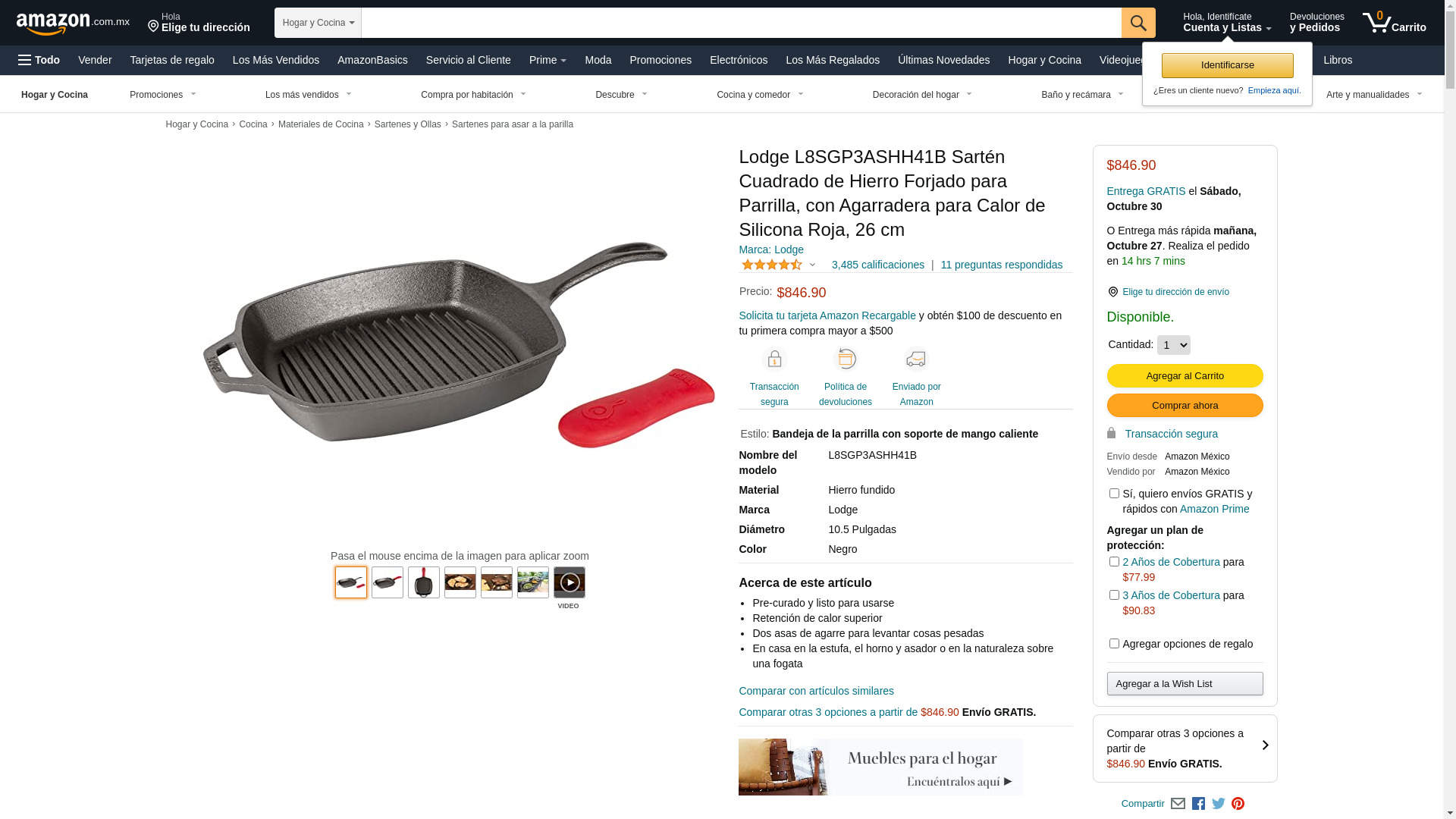
Task: Open the Moda navigation item
Action: tap(598, 60)
